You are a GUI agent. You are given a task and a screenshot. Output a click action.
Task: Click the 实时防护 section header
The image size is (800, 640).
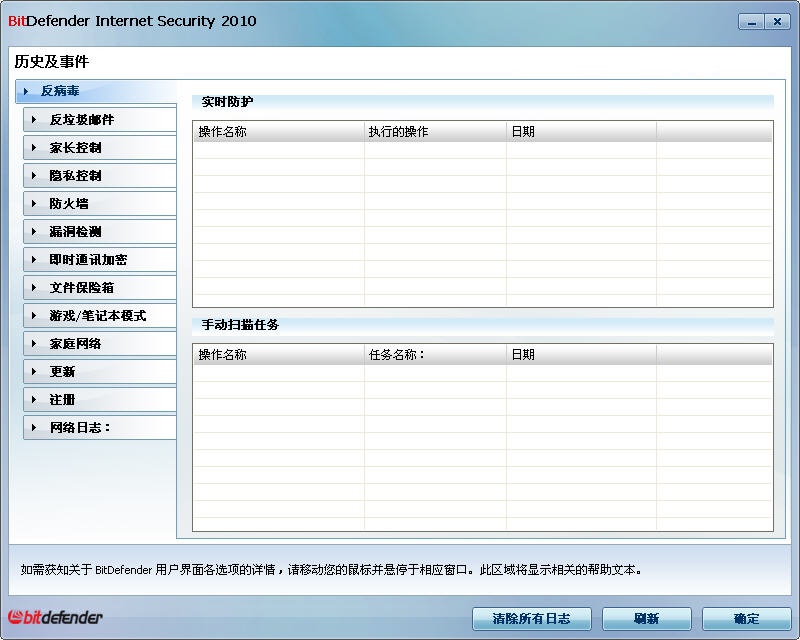click(483, 102)
